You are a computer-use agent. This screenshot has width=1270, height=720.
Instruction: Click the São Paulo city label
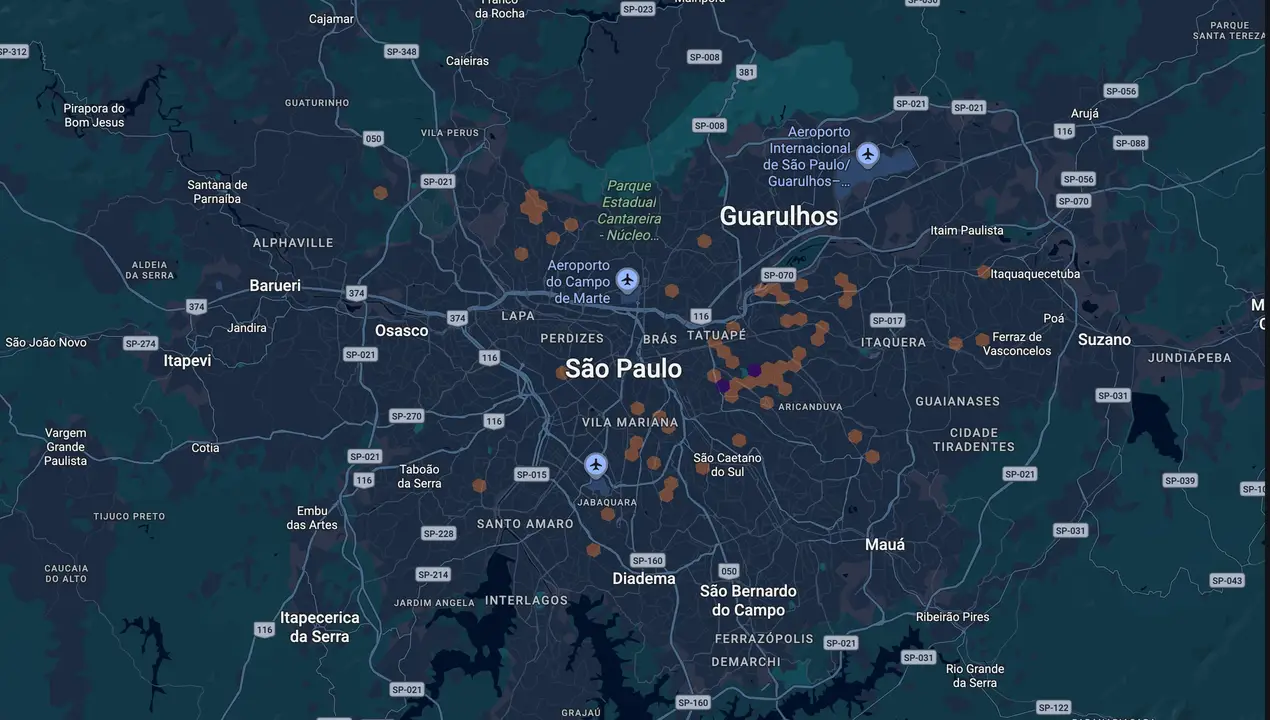(623, 368)
